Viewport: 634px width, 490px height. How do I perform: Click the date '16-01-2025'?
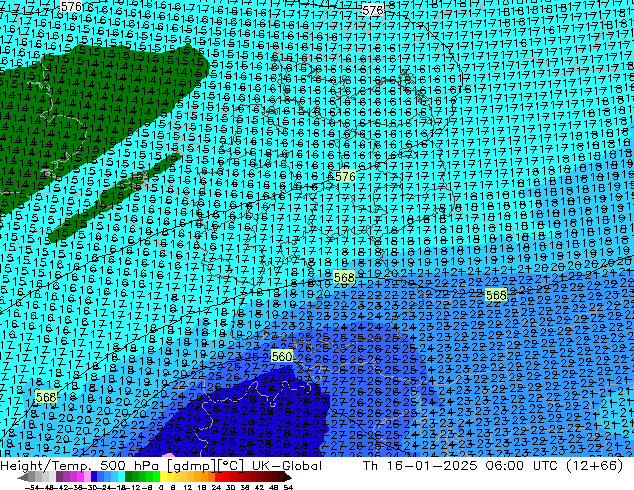(432, 466)
